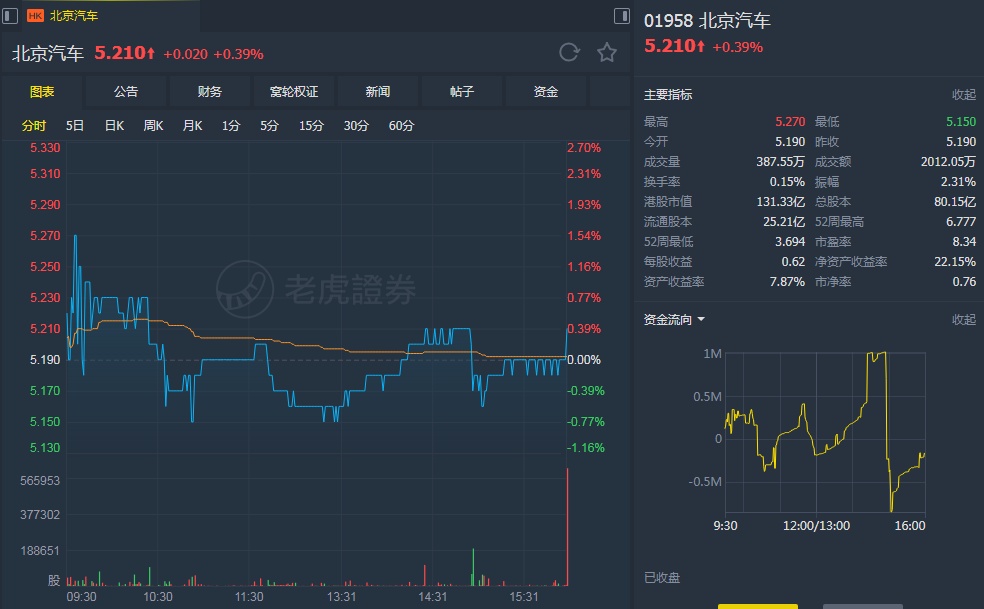Screen dimensions: 984x609
Task: Click the 01958 北京汽车 stock header
Action: coord(707,21)
